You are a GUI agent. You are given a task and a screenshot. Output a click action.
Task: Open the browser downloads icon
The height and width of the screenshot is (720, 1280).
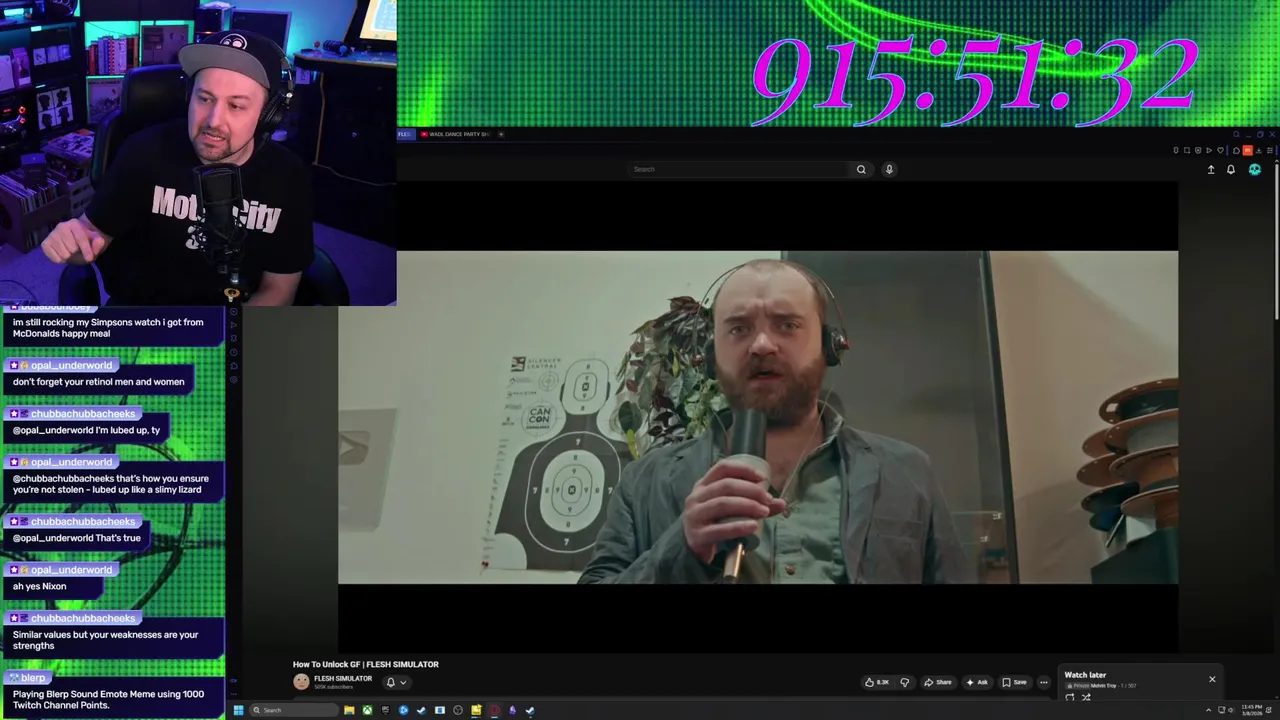pos(1259,150)
